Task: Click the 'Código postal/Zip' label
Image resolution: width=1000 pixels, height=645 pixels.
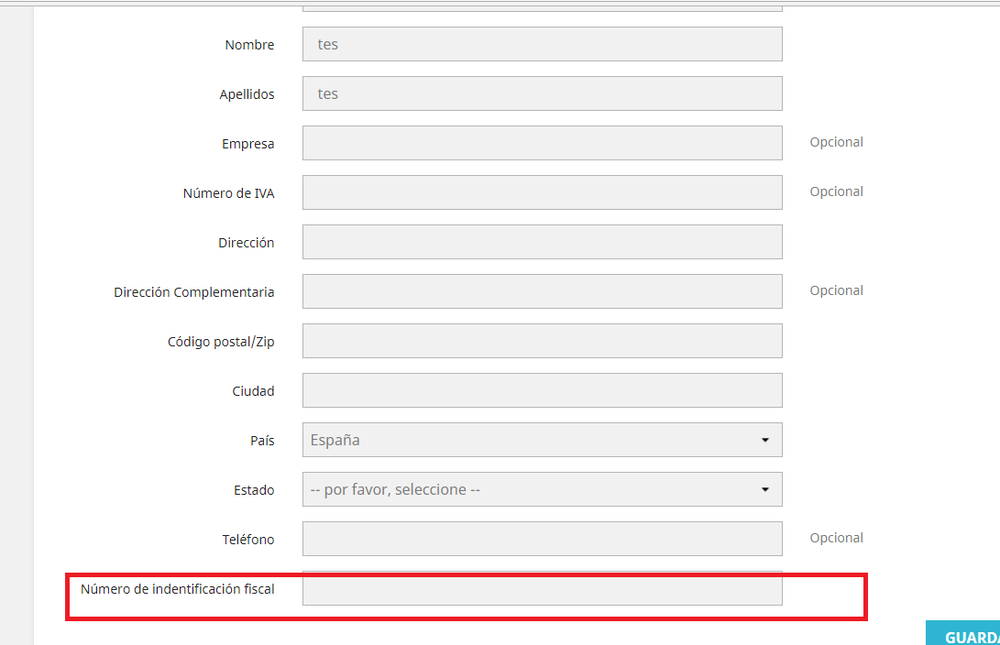Action: [221, 342]
